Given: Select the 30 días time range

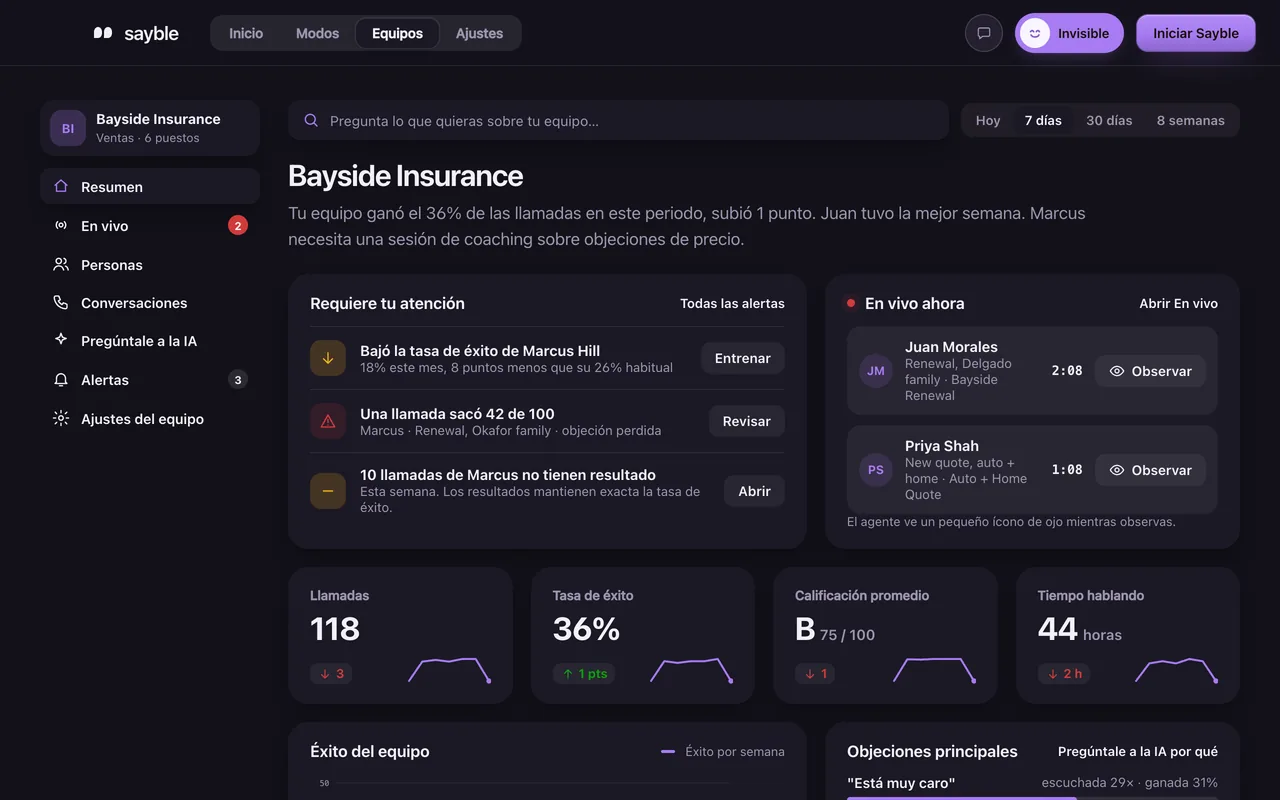Looking at the screenshot, I should 1109,120.
